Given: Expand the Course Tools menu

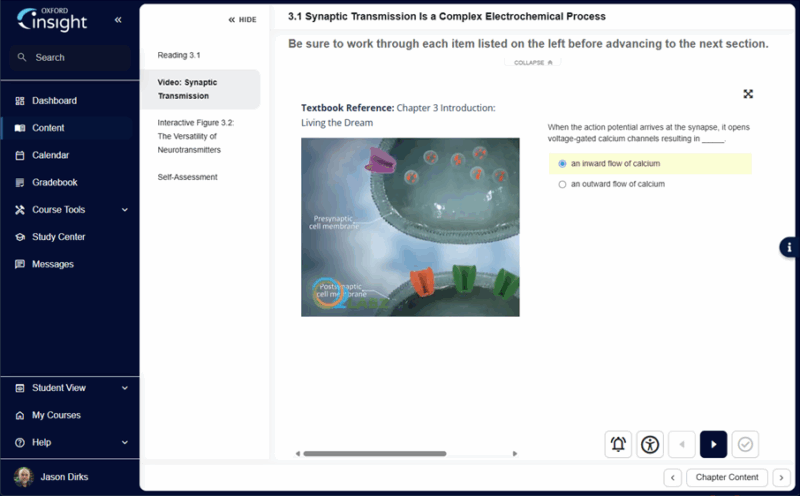Looking at the screenshot, I should 124,210.
